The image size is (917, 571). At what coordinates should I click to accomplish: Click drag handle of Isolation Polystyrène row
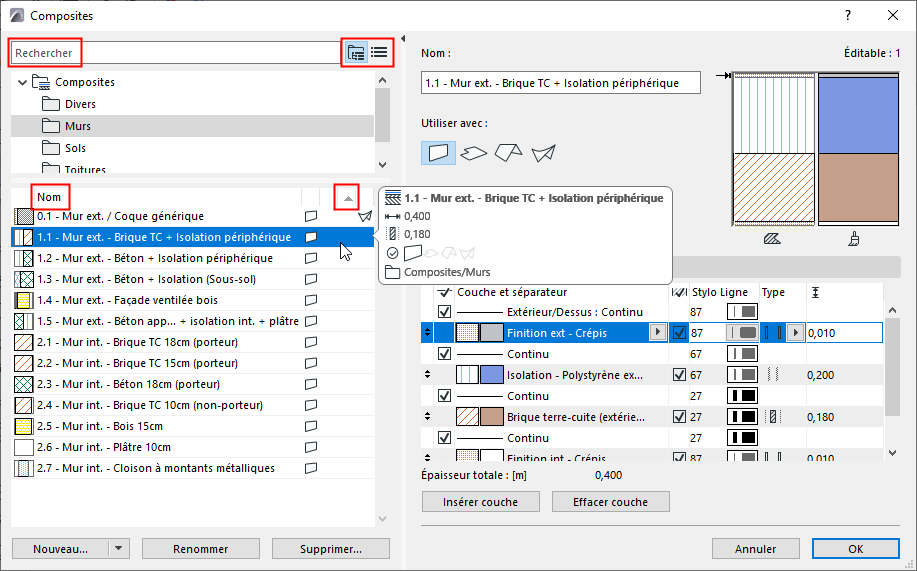(x=428, y=374)
